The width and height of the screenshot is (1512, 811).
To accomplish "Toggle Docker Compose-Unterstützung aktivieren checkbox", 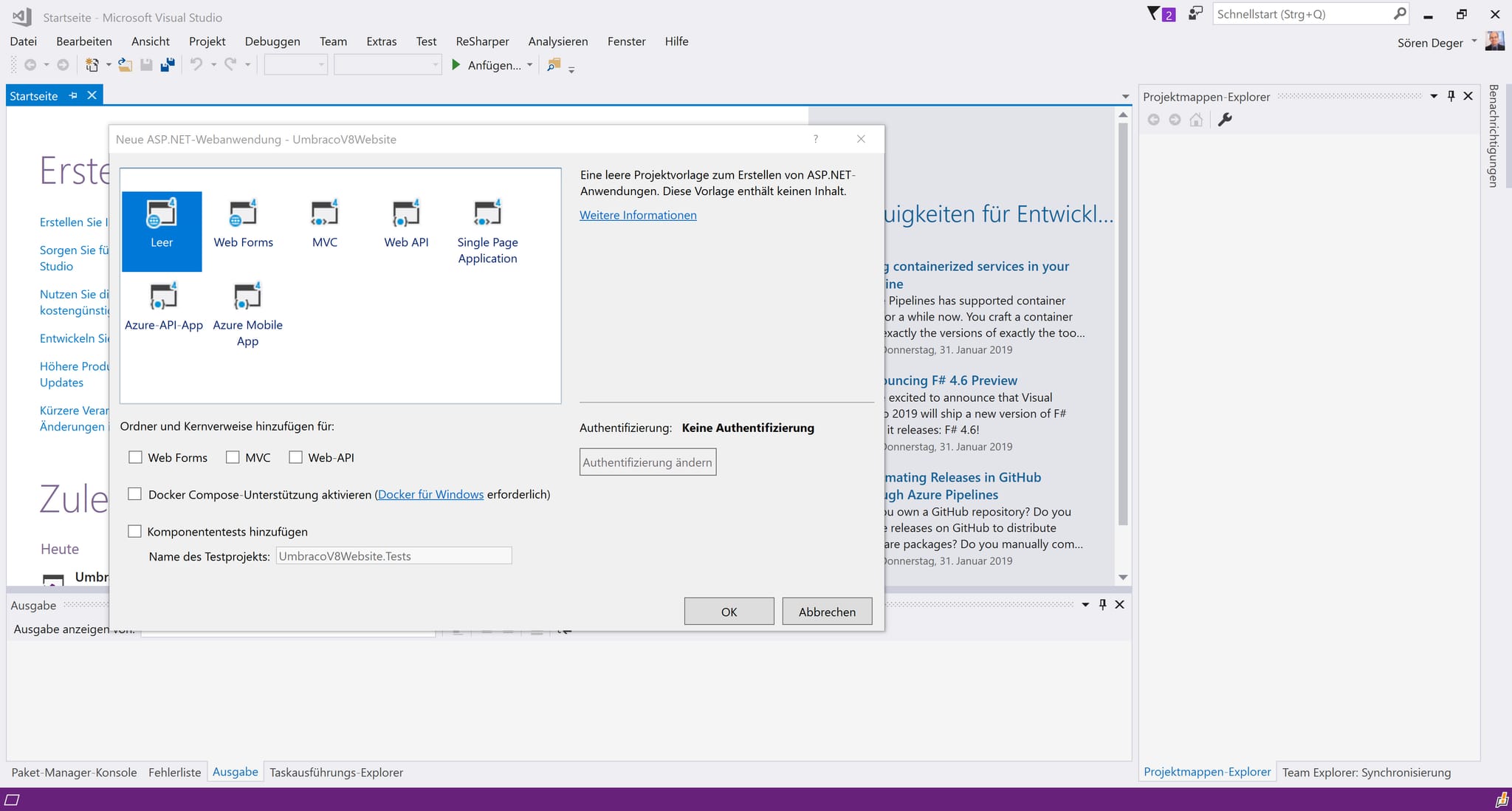I will (x=134, y=493).
